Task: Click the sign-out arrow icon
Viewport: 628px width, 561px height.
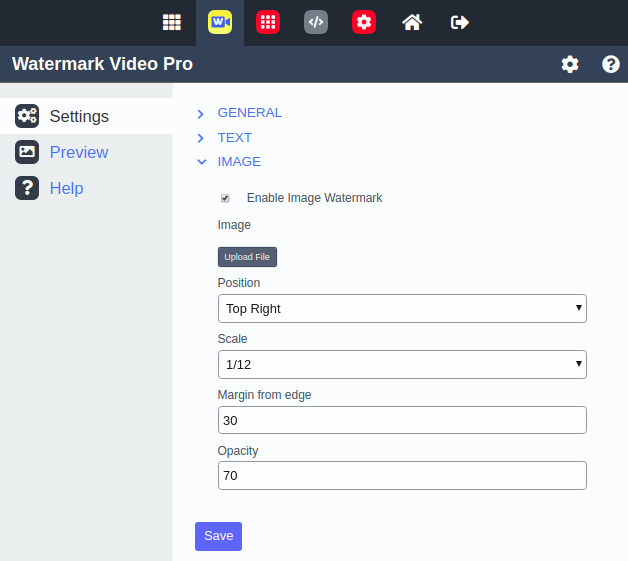Action: (x=460, y=22)
